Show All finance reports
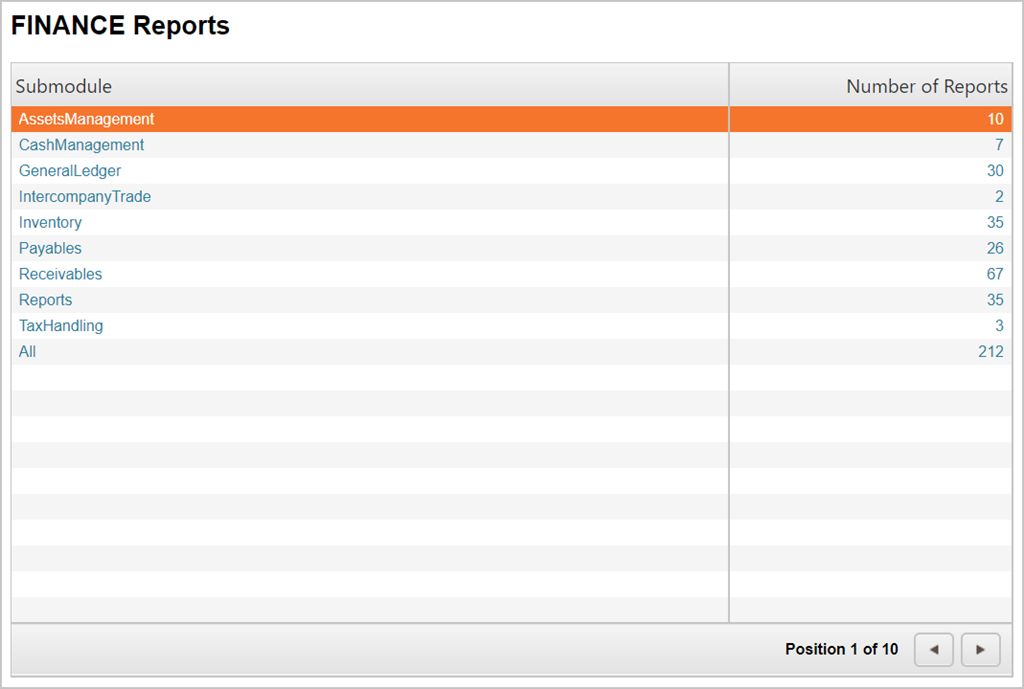 (x=27, y=352)
